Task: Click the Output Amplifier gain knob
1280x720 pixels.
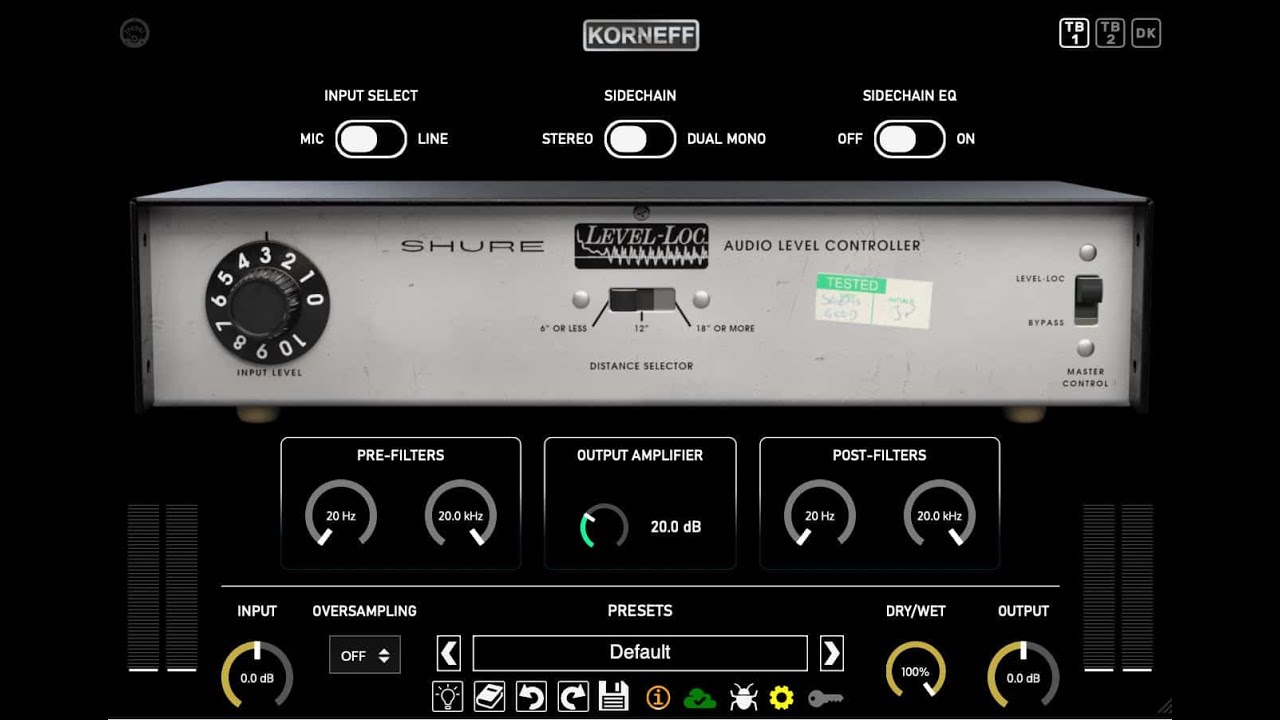Action: point(604,526)
